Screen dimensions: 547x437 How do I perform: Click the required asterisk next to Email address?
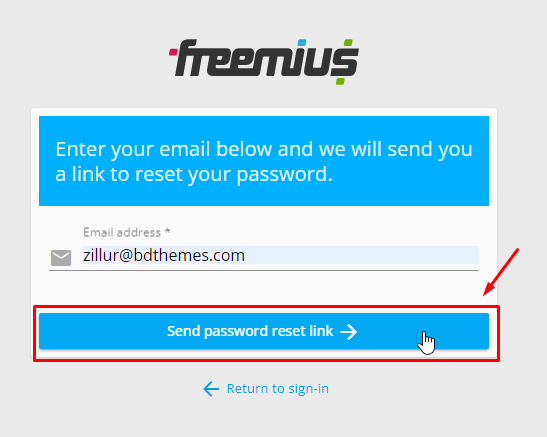pyautogui.click(x=168, y=231)
